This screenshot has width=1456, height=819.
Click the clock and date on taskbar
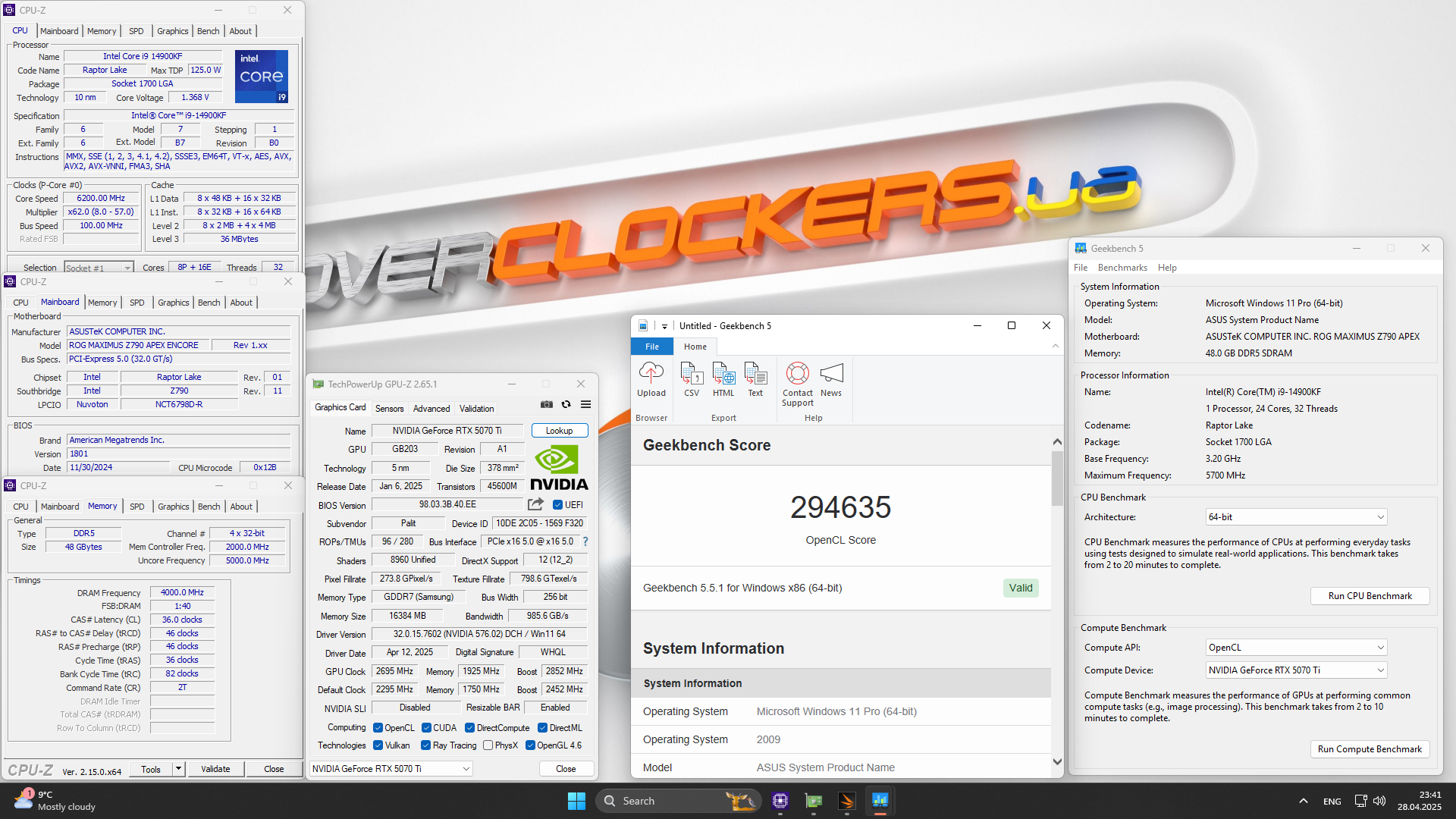click(x=1420, y=801)
